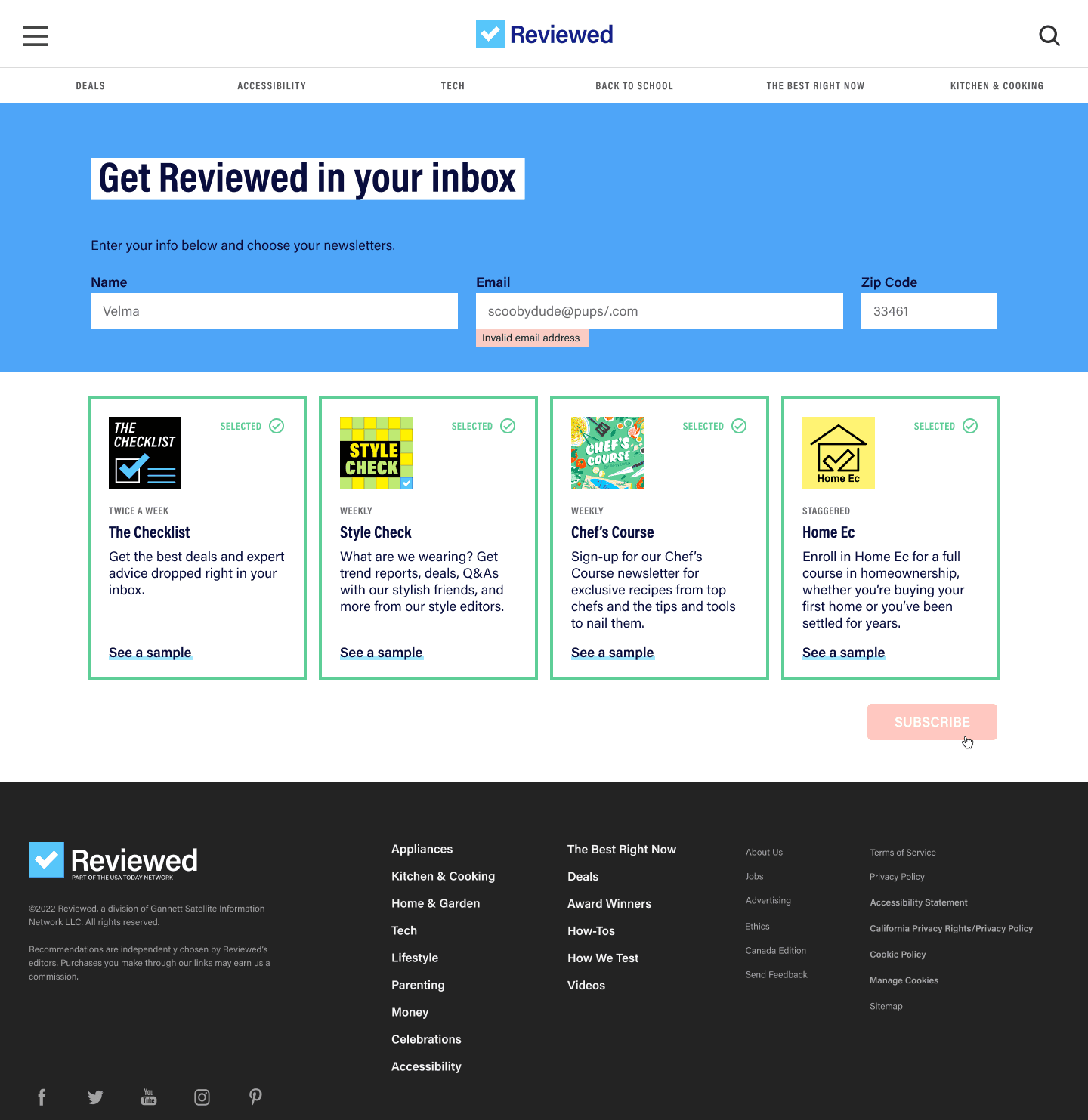Open the Facebook icon in the footer
This screenshot has width=1088, height=1120.
[x=42, y=1097]
